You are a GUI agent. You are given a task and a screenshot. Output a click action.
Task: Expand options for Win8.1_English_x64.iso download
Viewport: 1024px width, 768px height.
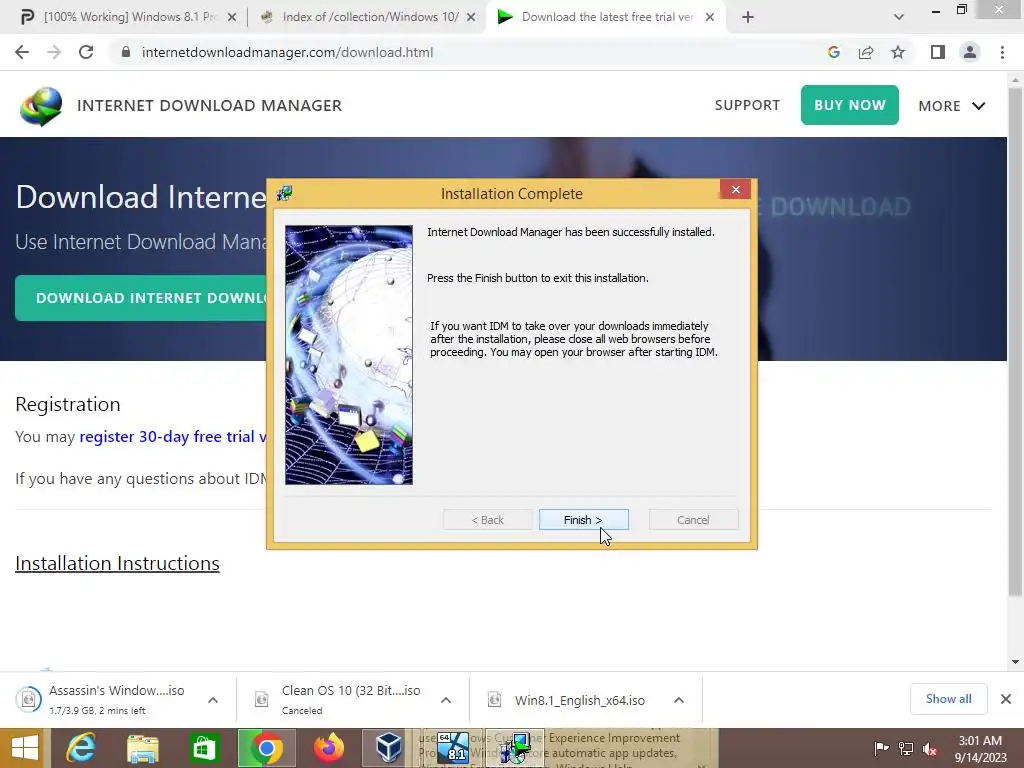click(679, 699)
